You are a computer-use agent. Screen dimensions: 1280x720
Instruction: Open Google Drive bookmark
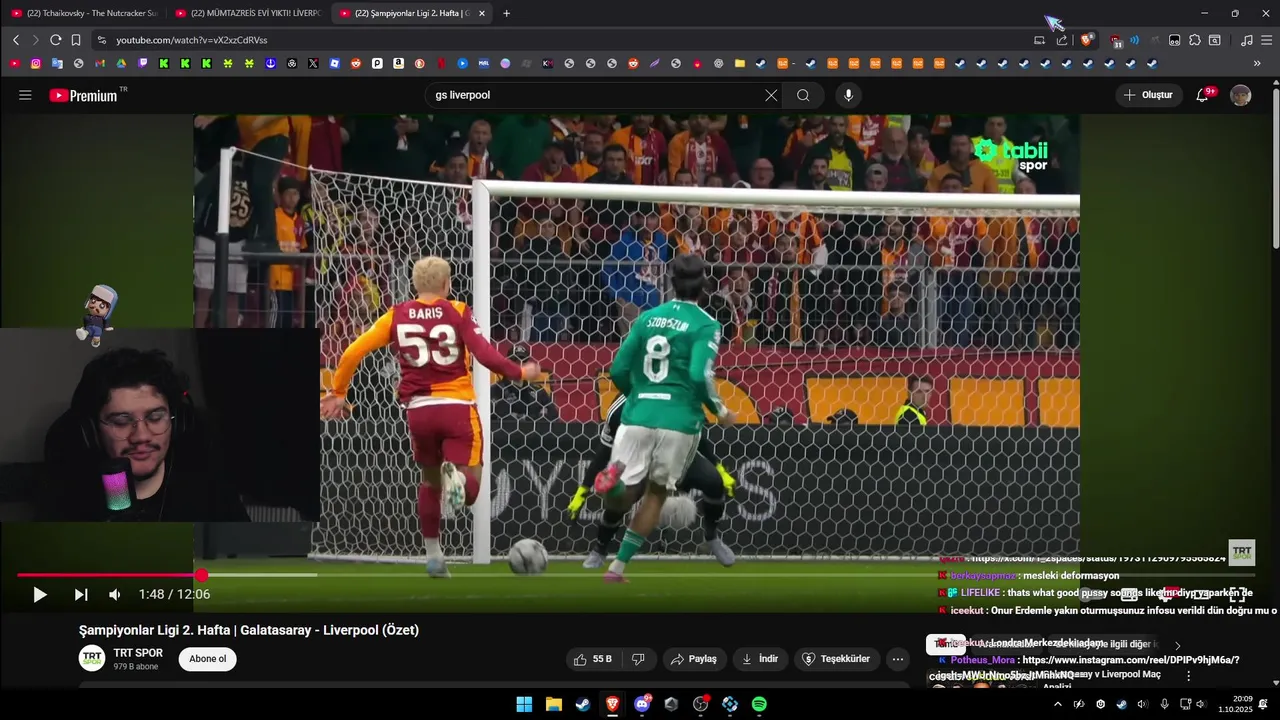pos(121,63)
